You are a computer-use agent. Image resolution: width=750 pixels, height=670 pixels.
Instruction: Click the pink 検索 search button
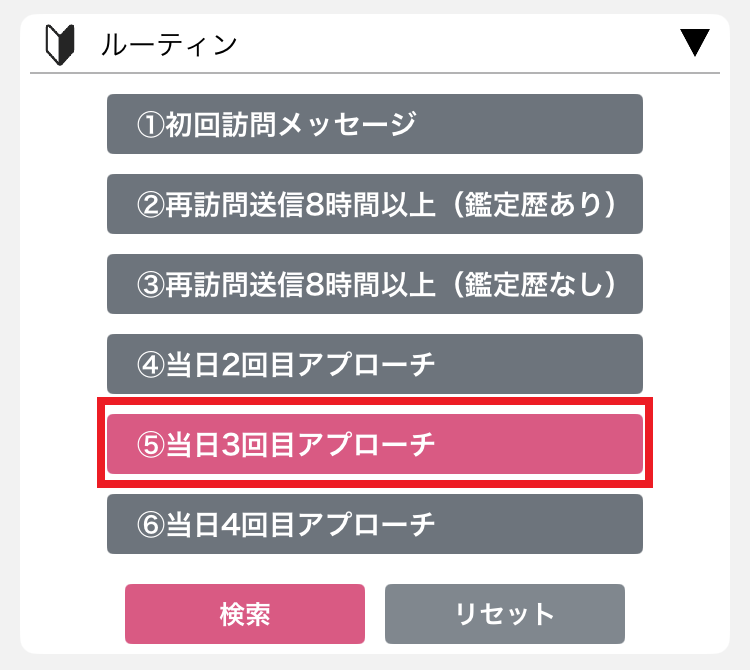245,614
